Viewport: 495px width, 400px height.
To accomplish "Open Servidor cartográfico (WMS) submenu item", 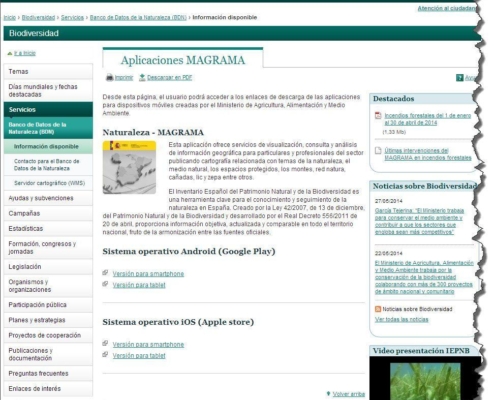I will point(48,183).
